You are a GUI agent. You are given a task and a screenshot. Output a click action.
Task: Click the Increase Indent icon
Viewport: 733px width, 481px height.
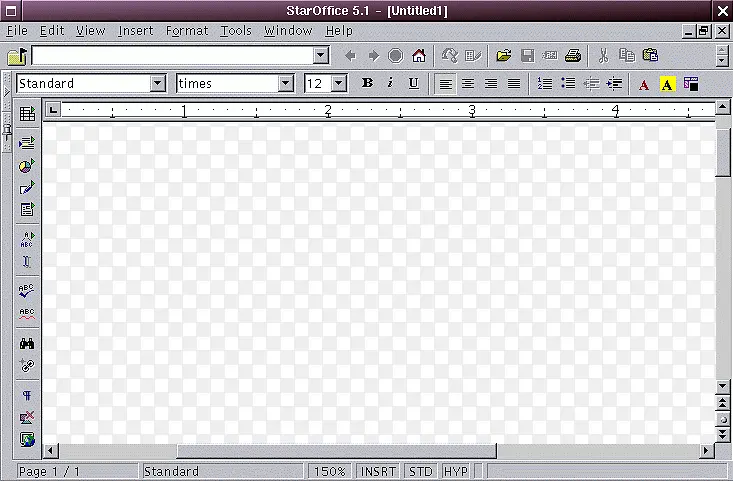point(614,84)
